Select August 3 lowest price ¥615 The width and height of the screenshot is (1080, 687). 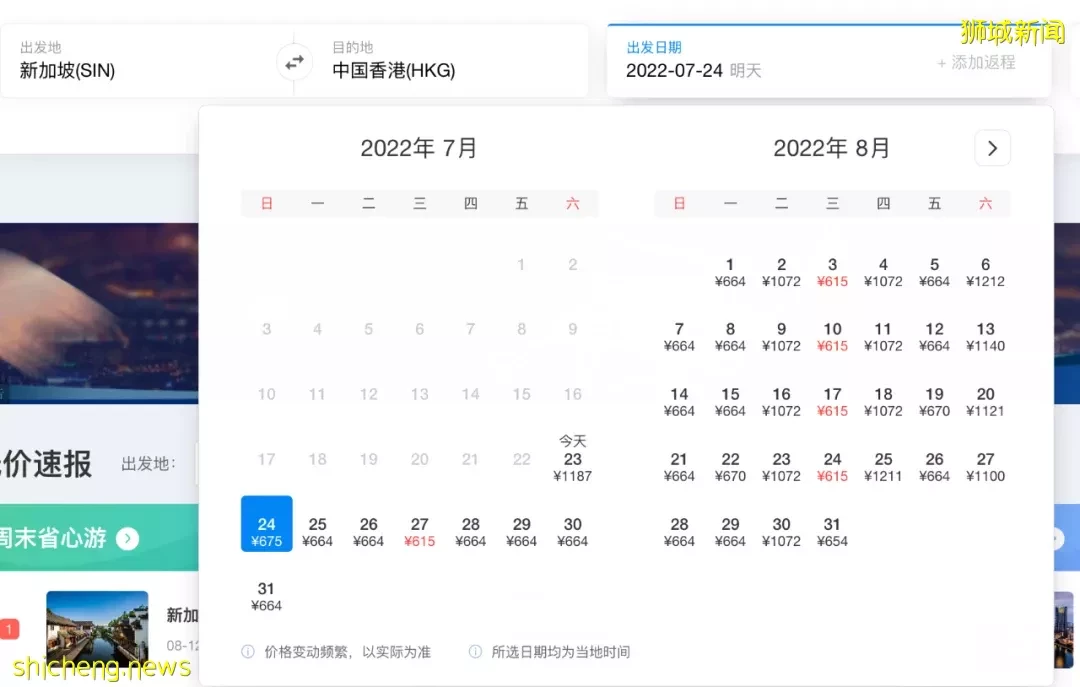click(832, 272)
